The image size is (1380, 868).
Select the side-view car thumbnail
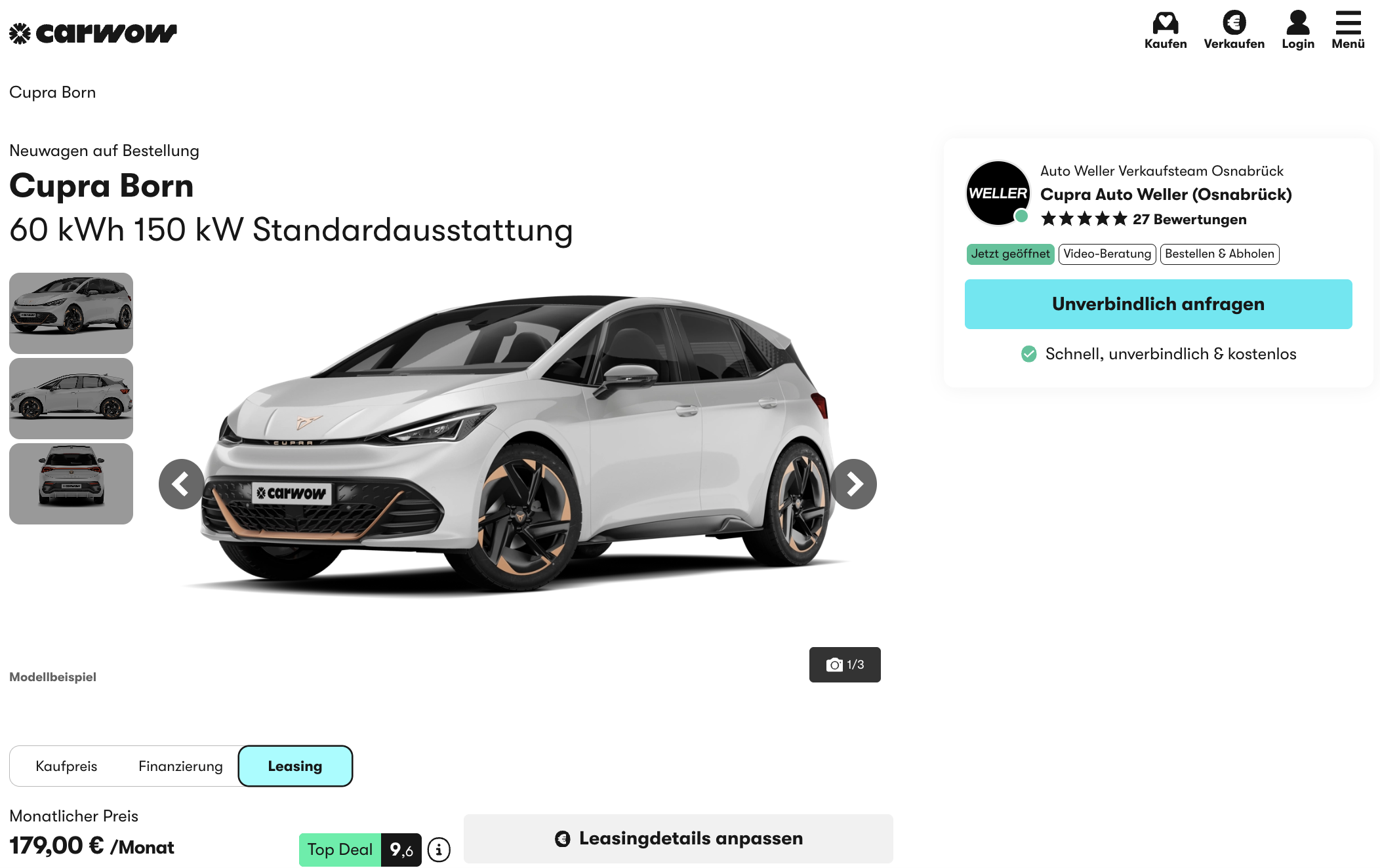(x=71, y=399)
